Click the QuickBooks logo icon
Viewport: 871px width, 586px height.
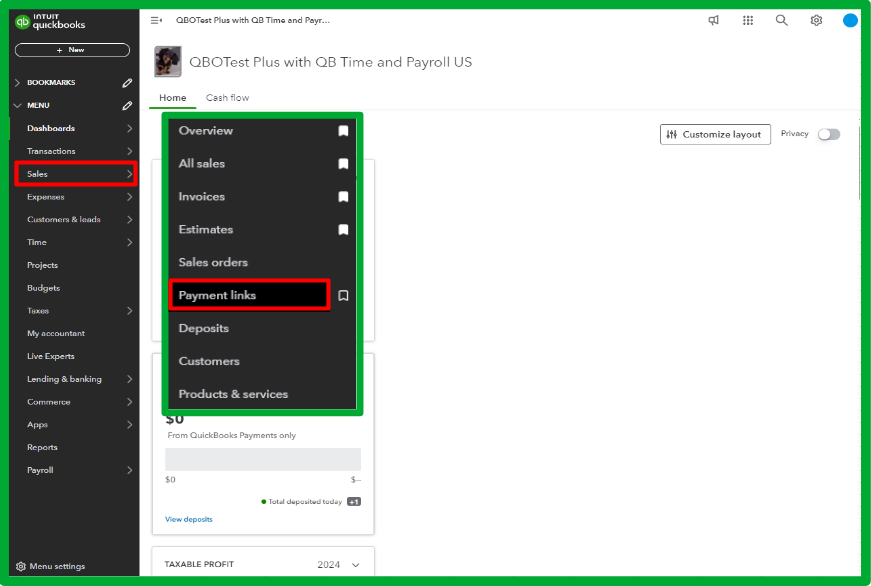pyautogui.click(x=22, y=22)
